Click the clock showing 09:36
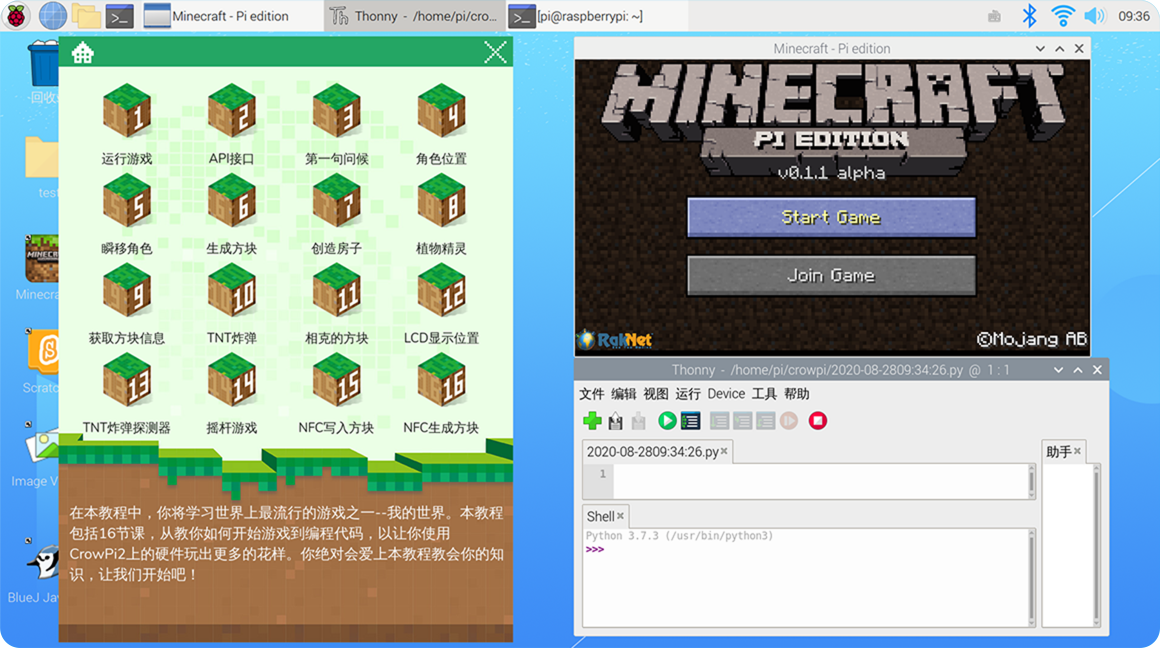This screenshot has width=1160, height=648. click(x=1134, y=16)
